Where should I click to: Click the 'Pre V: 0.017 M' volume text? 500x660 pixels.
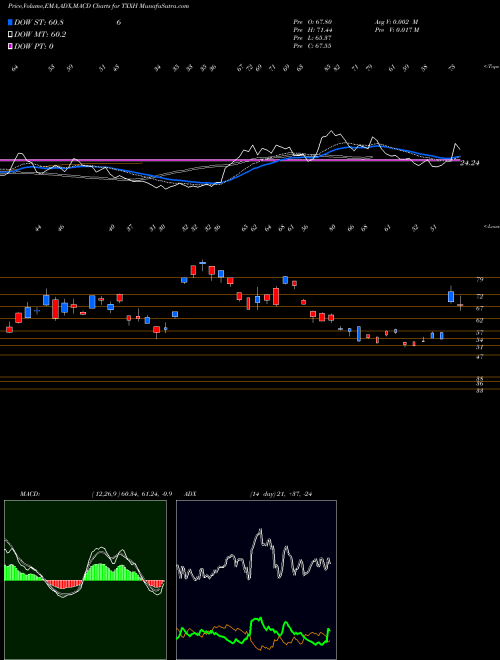[x=396, y=30]
